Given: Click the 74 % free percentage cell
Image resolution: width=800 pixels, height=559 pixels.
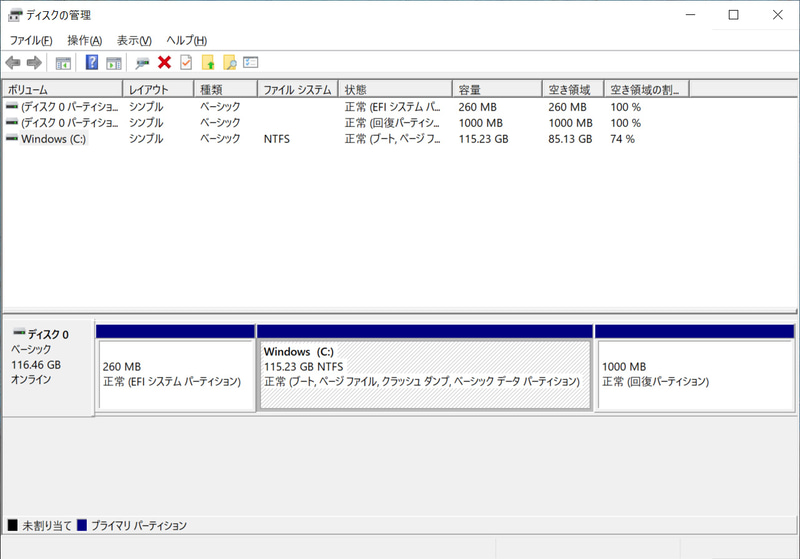Looking at the screenshot, I should [622, 139].
